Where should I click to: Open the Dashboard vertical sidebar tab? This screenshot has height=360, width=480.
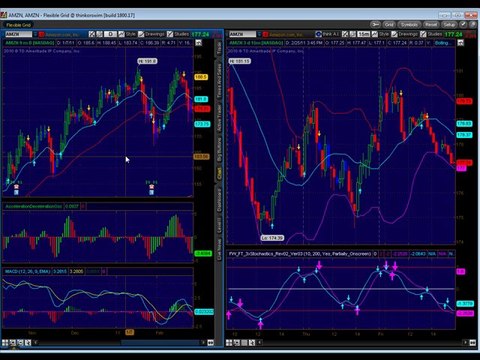point(219,200)
